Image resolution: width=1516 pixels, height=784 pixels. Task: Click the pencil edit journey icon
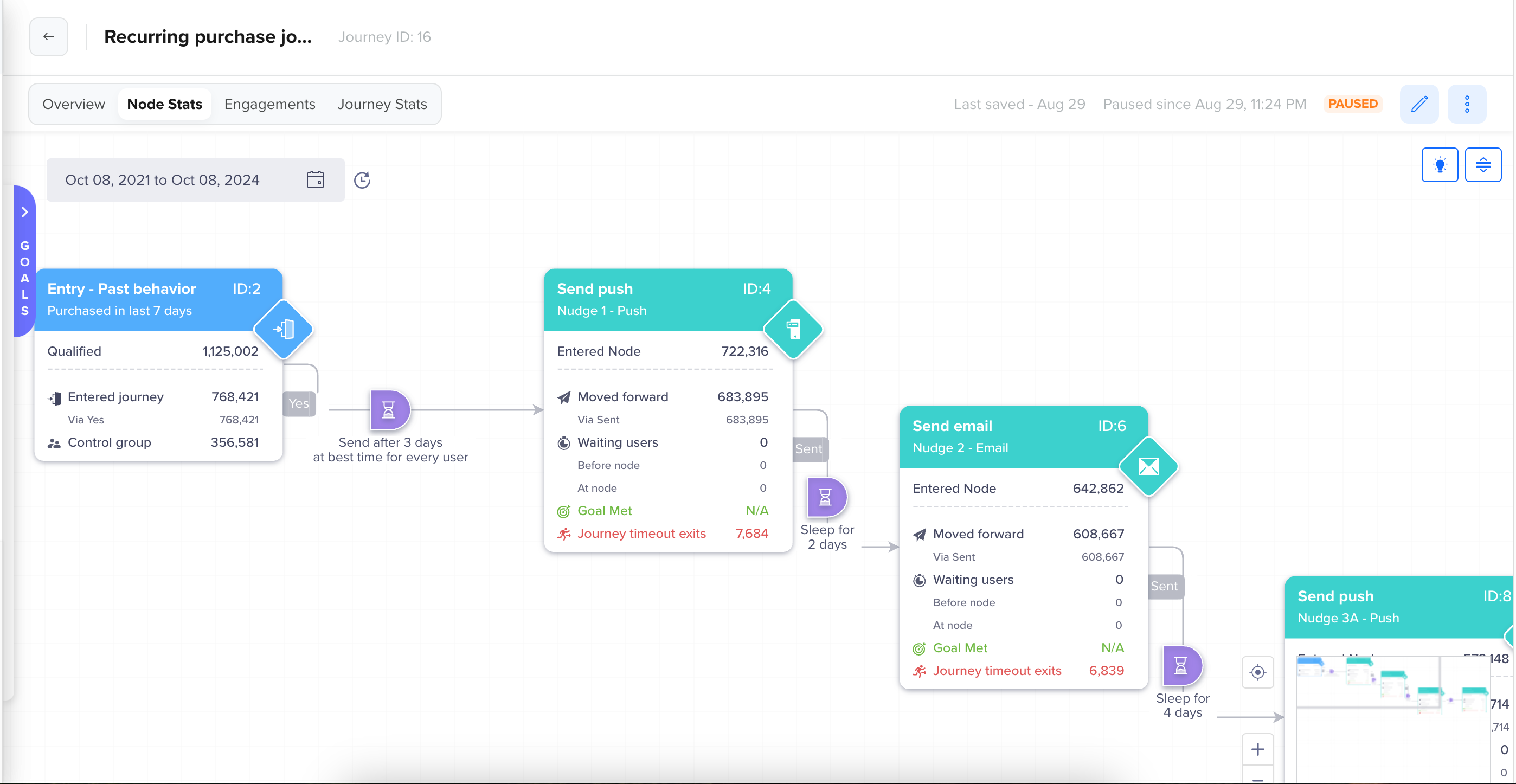1419,104
